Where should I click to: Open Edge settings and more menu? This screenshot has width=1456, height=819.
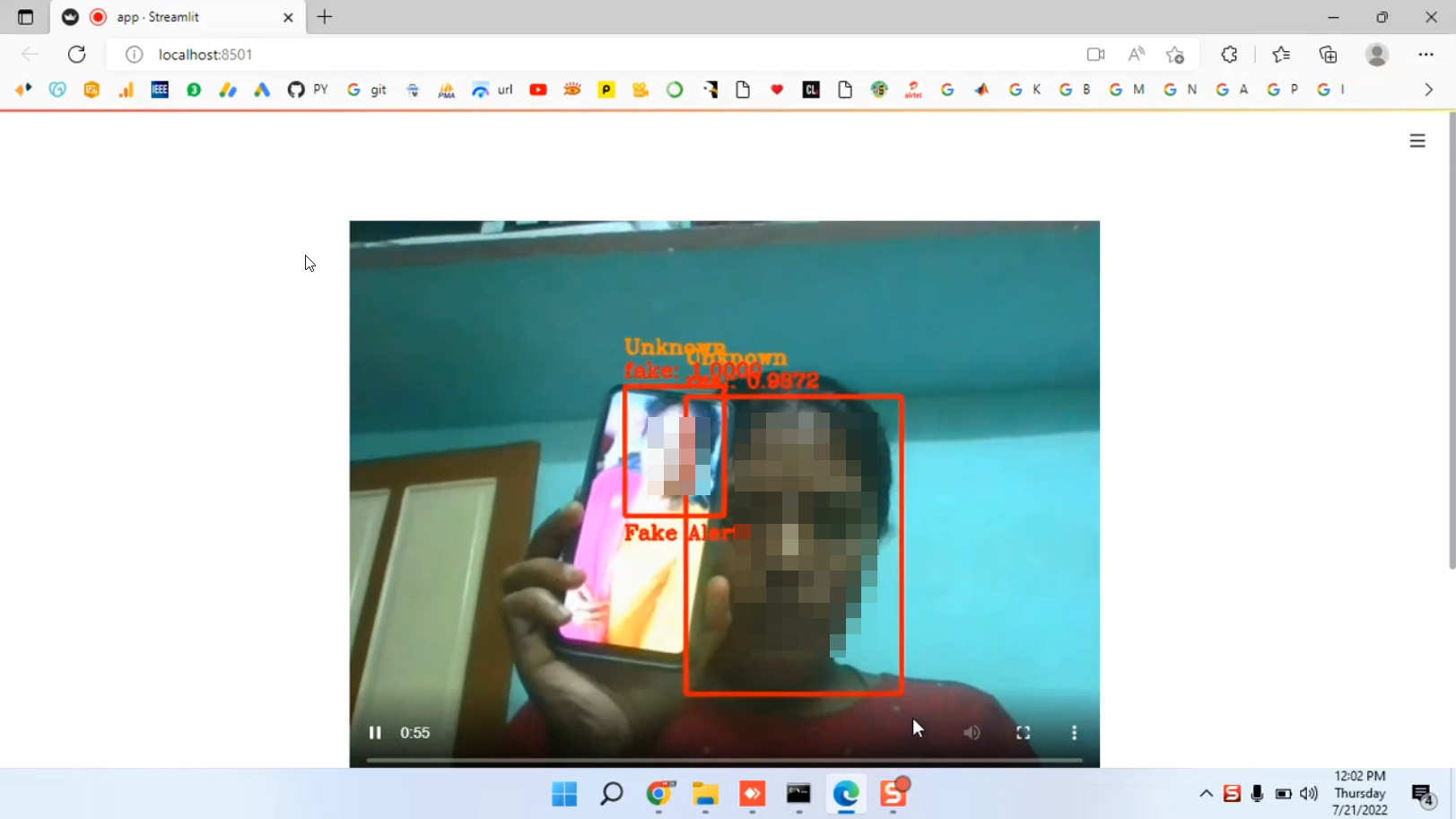1426,55
